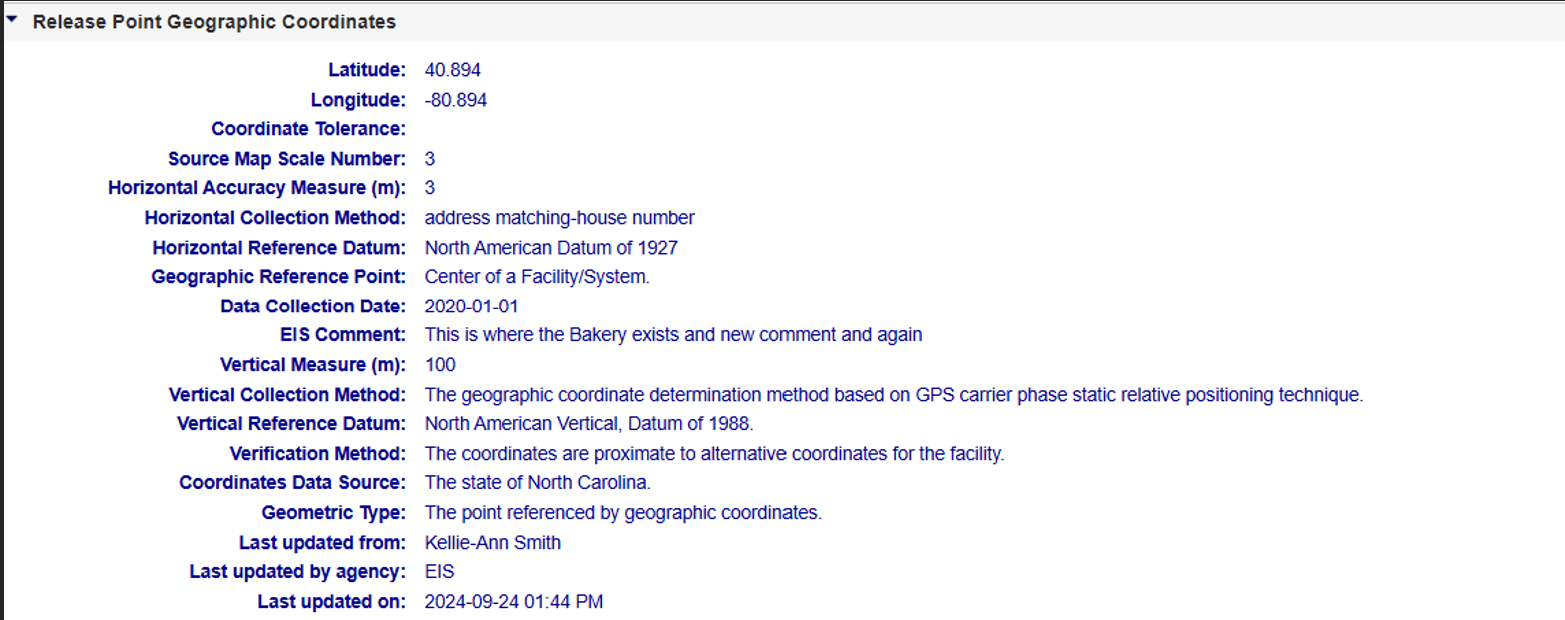1565x620 pixels.
Task: Click the Coordinate Tolerance label
Action: [x=309, y=129]
